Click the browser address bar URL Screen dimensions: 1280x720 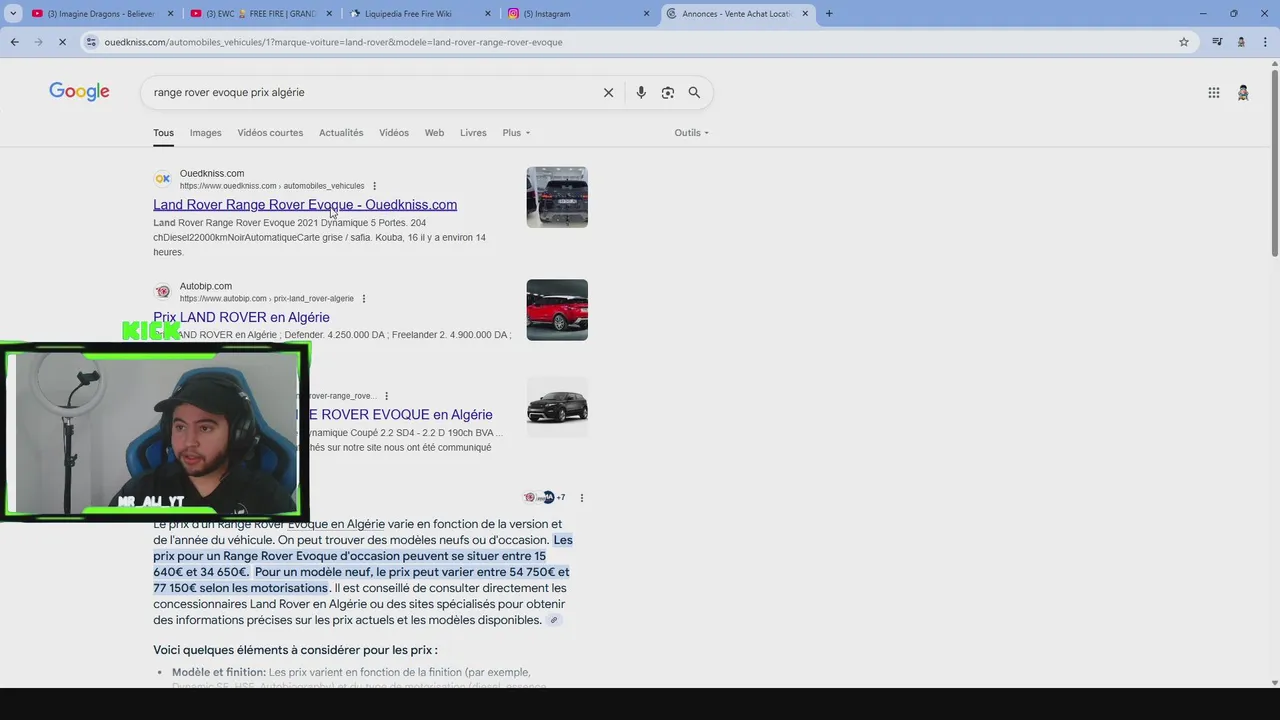point(333,42)
